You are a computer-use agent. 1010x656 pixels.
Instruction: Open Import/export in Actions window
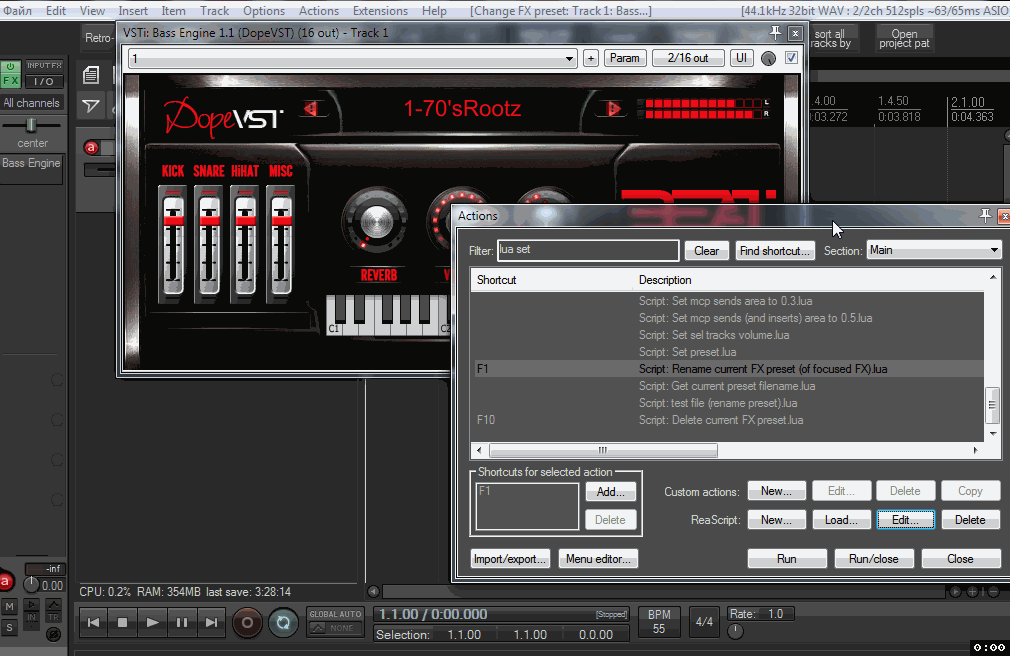pos(510,559)
